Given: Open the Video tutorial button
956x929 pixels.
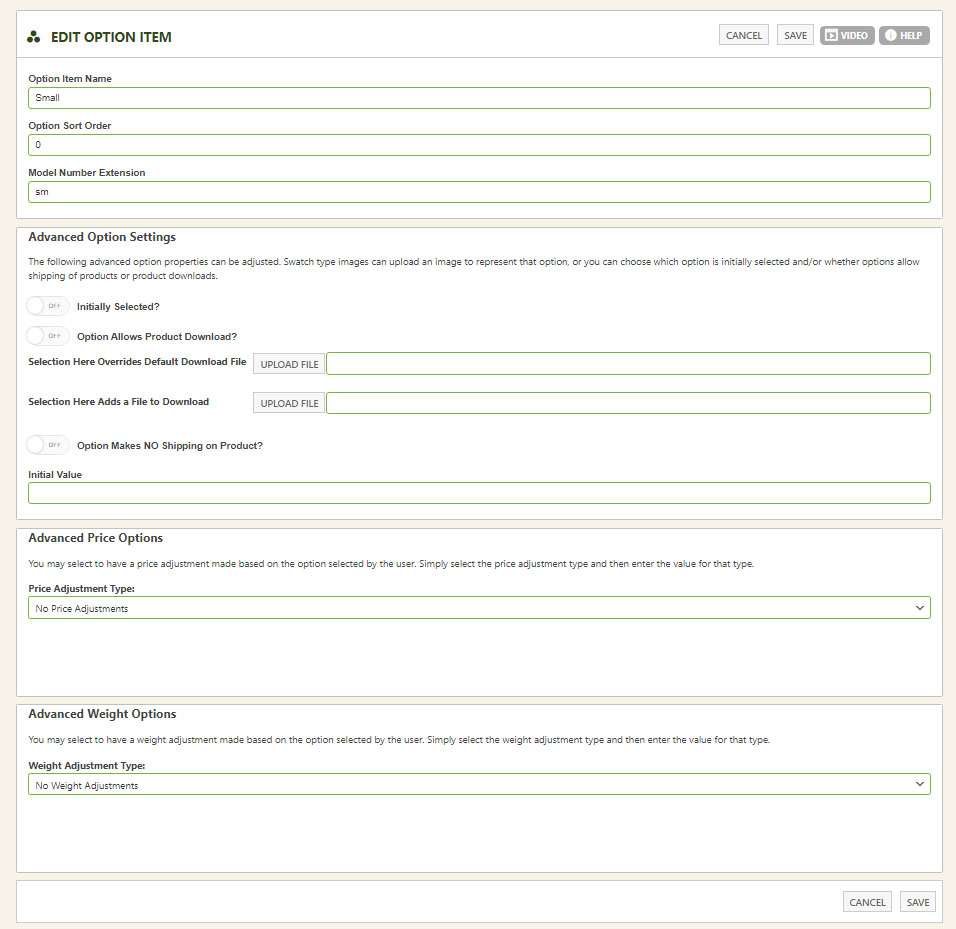Looking at the screenshot, I should tap(847, 35).
